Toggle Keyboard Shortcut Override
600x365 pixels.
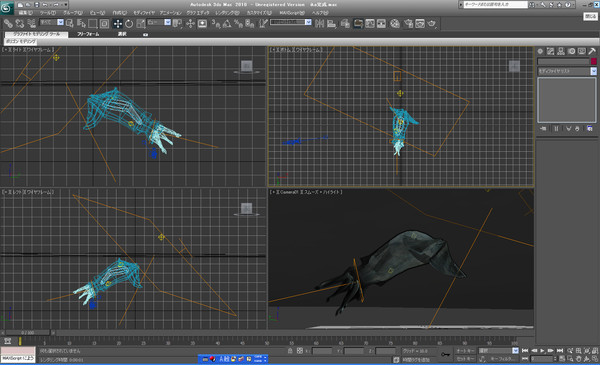202,24
